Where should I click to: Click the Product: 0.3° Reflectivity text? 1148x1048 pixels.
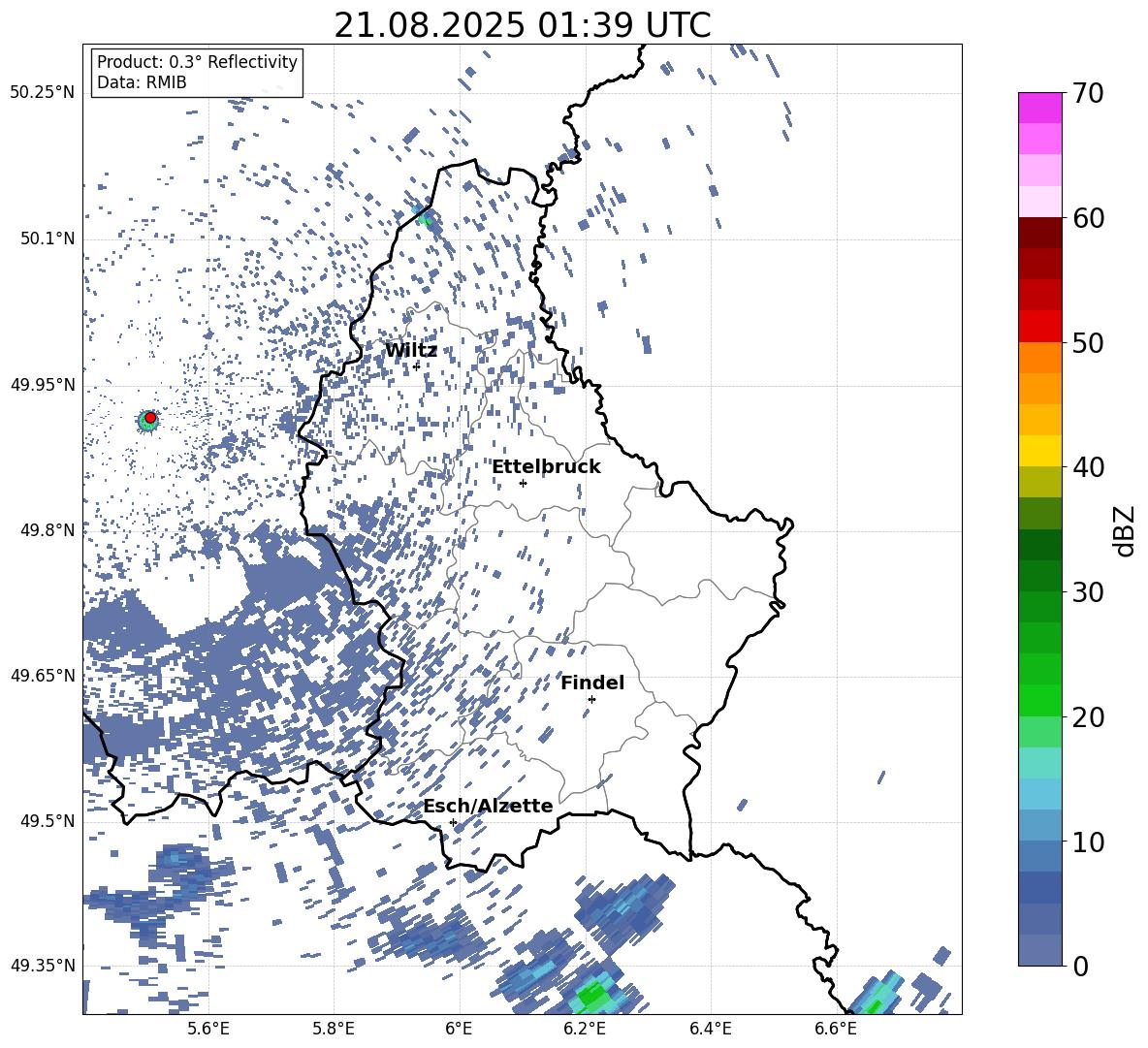coord(197,62)
